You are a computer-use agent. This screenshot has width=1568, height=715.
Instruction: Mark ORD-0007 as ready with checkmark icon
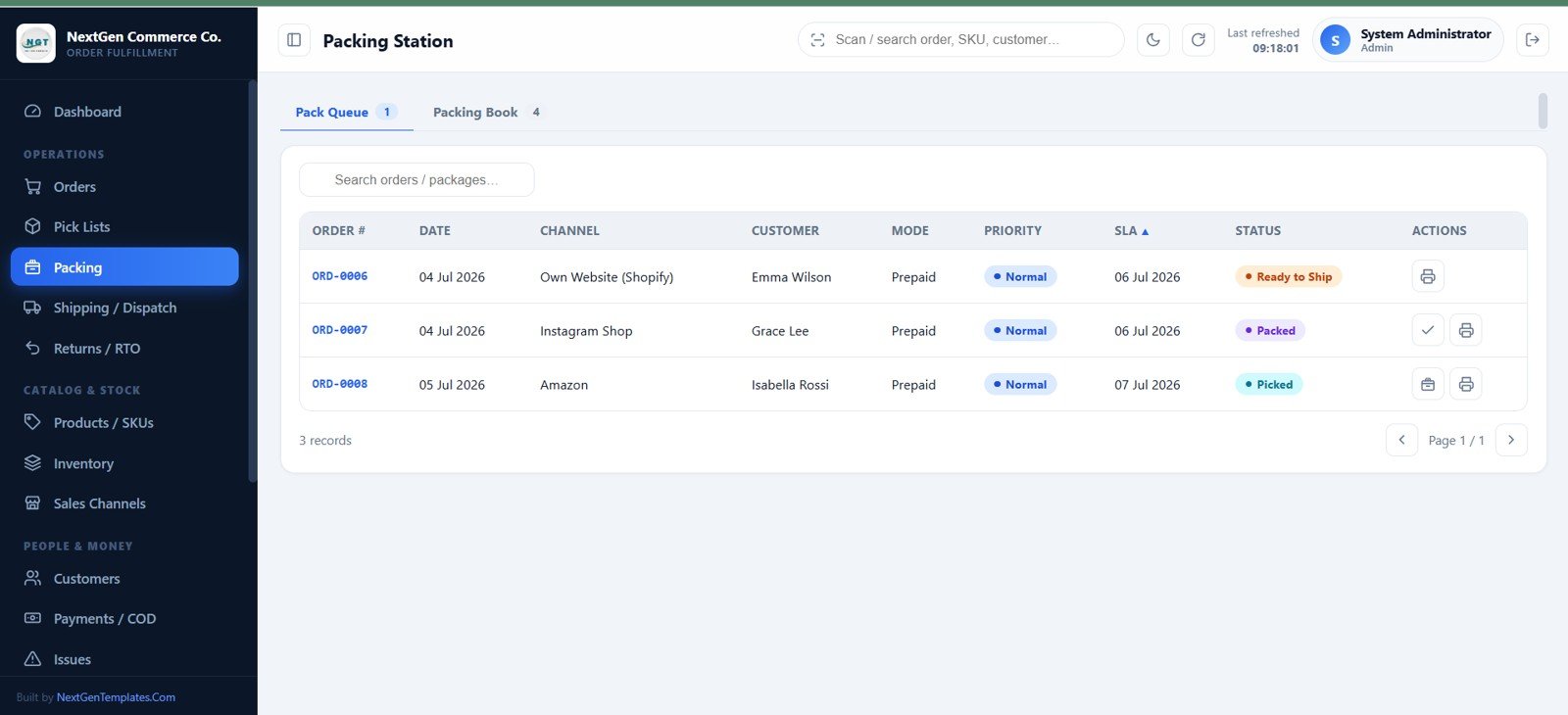click(x=1428, y=330)
